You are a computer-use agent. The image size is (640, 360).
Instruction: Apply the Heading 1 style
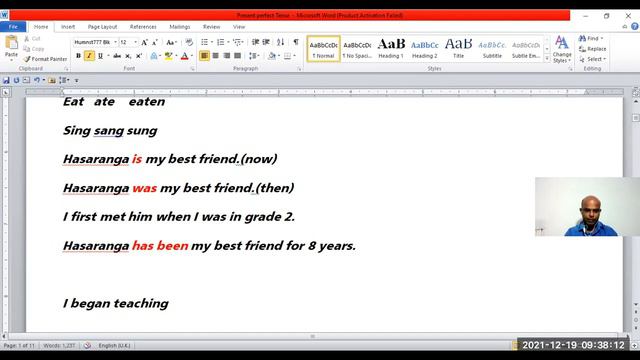click(391, 49)
